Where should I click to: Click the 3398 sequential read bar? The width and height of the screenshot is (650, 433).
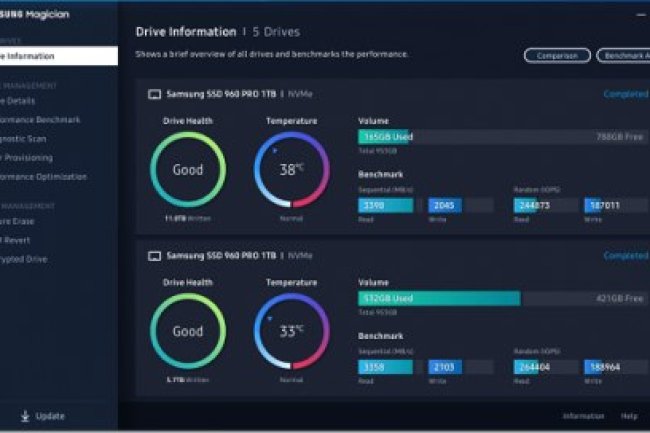(x=386, y=206)
